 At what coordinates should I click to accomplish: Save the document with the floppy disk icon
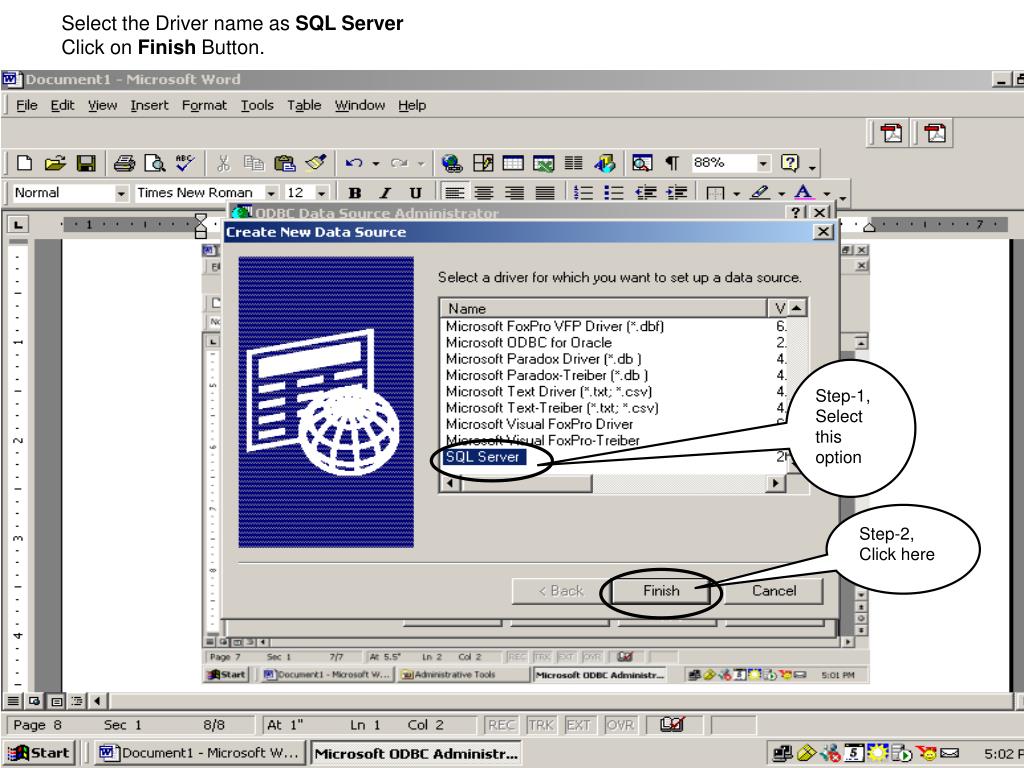pos(86,163)
